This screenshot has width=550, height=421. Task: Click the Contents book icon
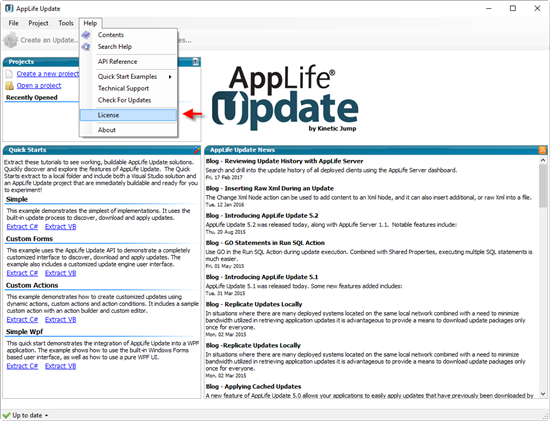pyautogui.click(x=86, y=35)
